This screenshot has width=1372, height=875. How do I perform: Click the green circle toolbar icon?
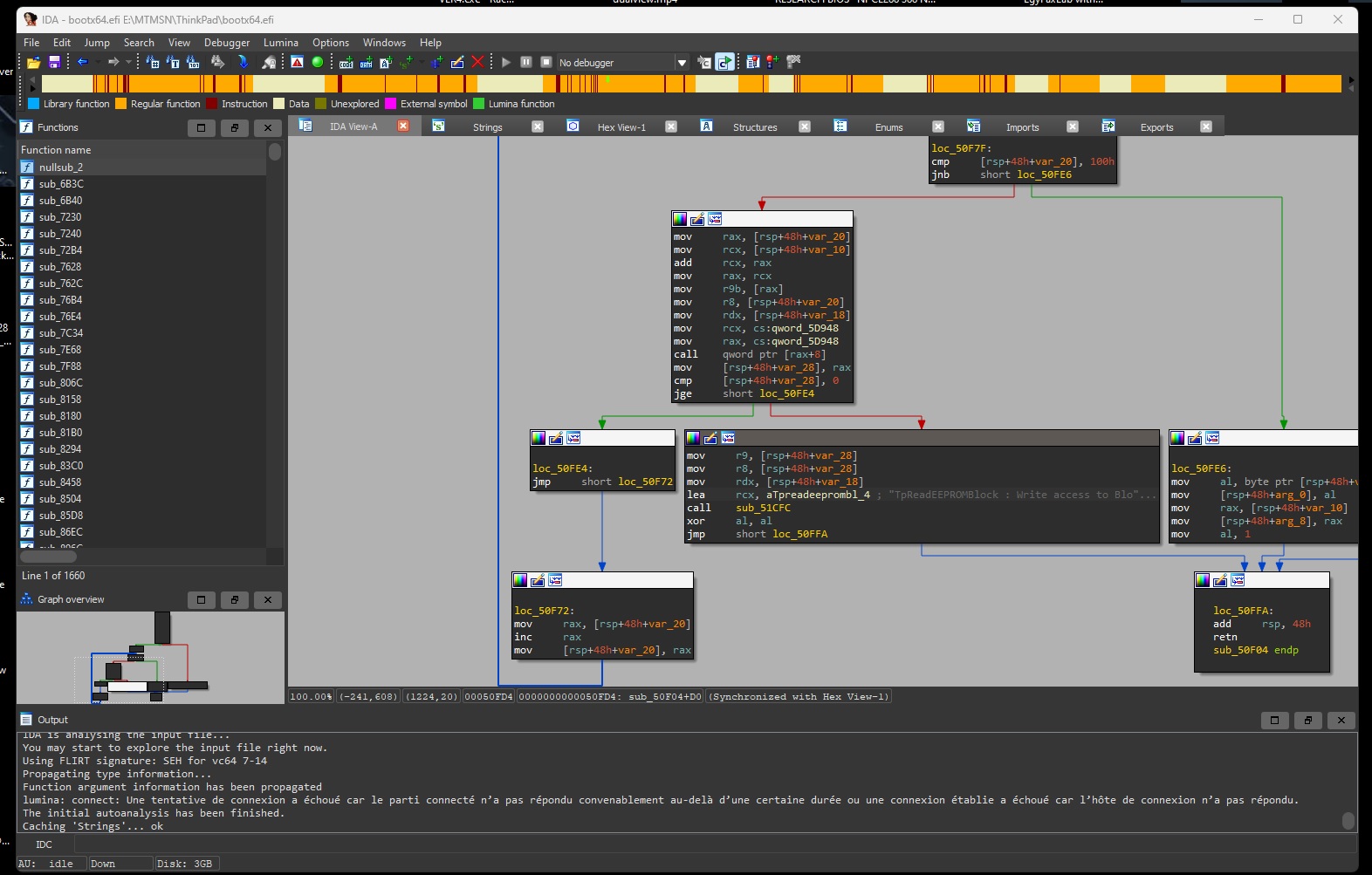coord(318,62)
